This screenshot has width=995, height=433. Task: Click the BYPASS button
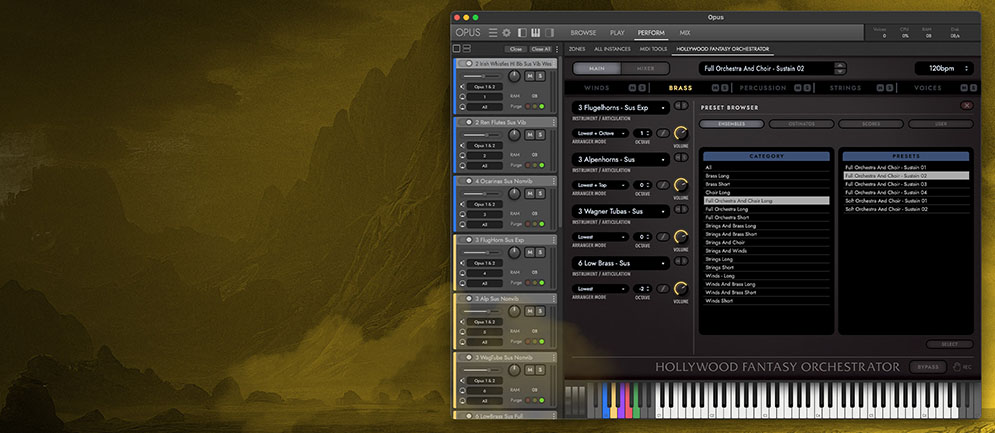click(x=928, y=367)
